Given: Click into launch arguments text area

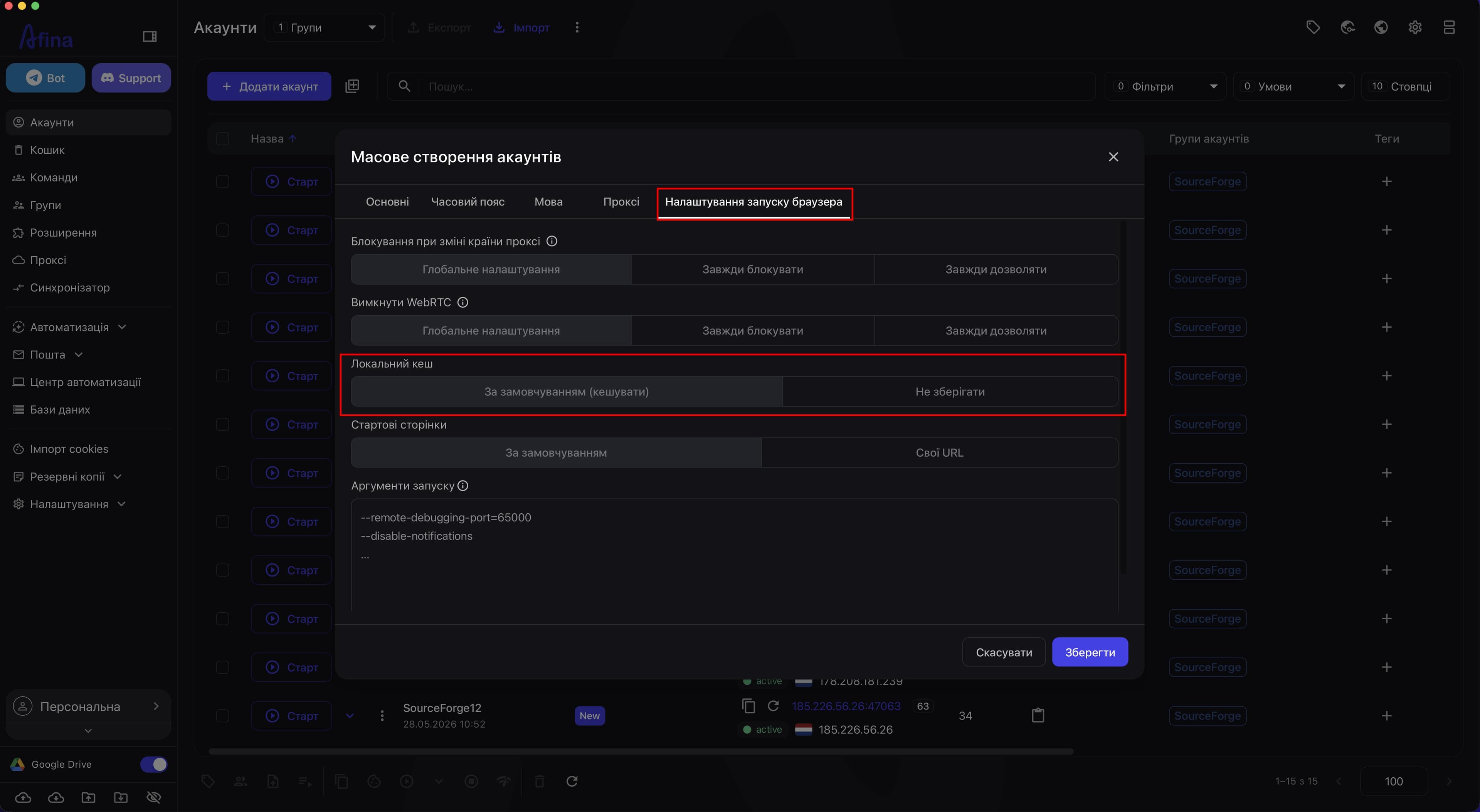Looking at the screenshot, I should (734, 555).
